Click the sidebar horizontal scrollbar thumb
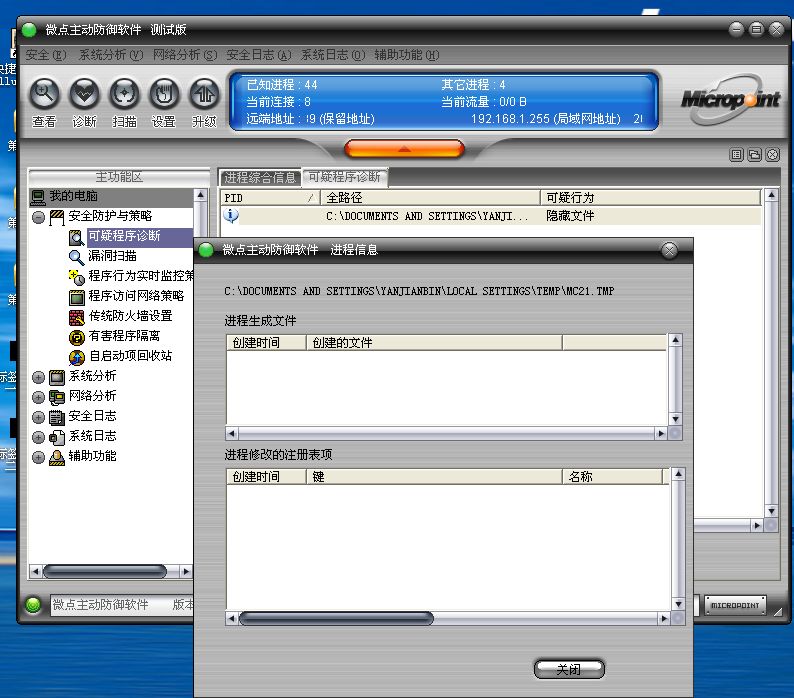Image resolution: width=794 pixels, height=698 pixels. point(105,572)
